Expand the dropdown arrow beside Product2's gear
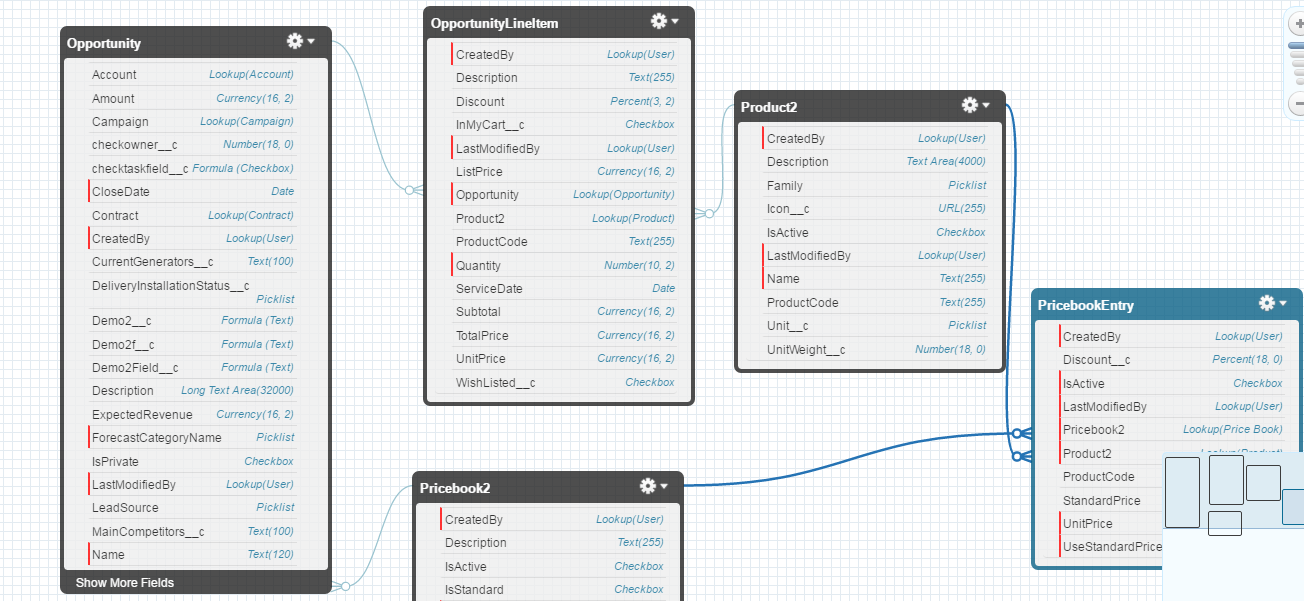 986,105
